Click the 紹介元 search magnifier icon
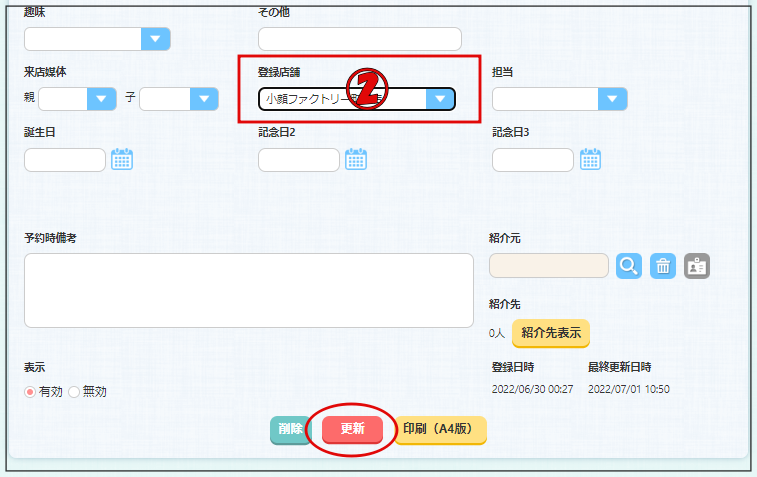The width and height of the screenshot is (757, 477). click(629, 266)
